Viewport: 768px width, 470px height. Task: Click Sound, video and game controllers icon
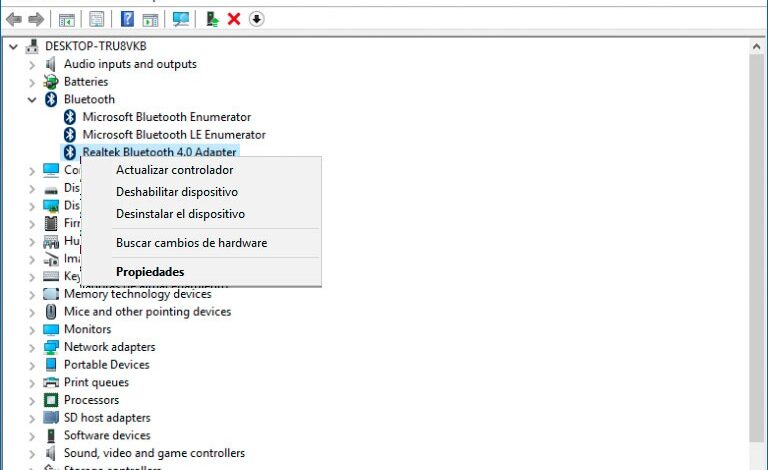(x=50, y=453)
